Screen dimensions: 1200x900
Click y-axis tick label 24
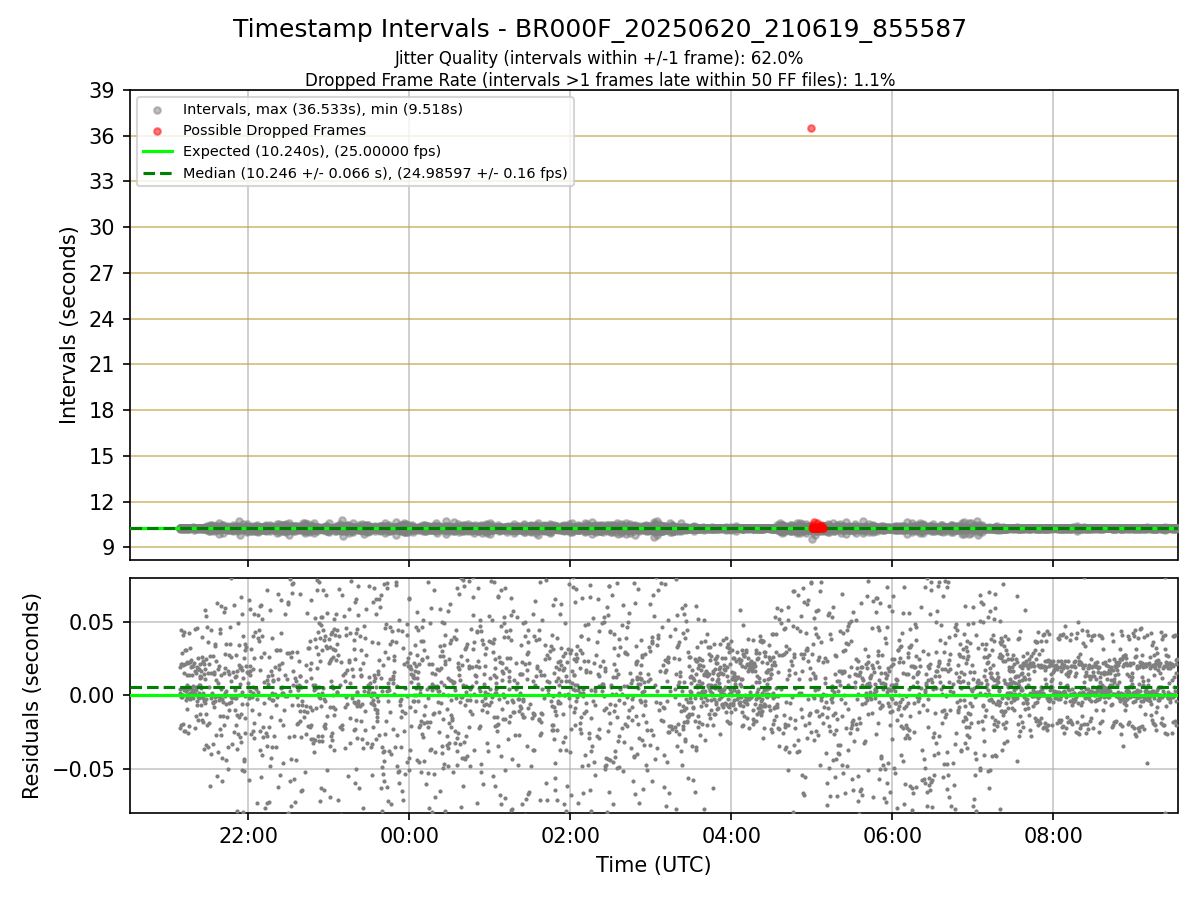click(x=102, y=319)
